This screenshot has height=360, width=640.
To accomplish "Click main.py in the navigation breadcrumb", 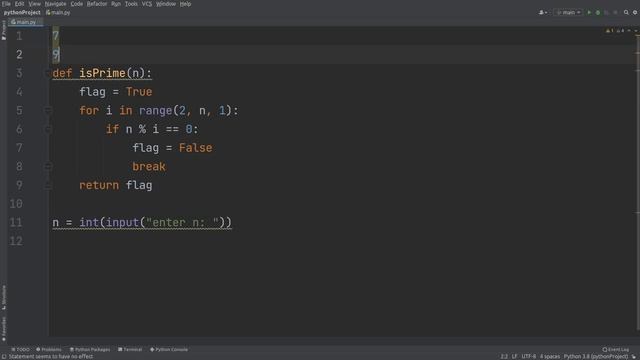I will tap(58, 13).
